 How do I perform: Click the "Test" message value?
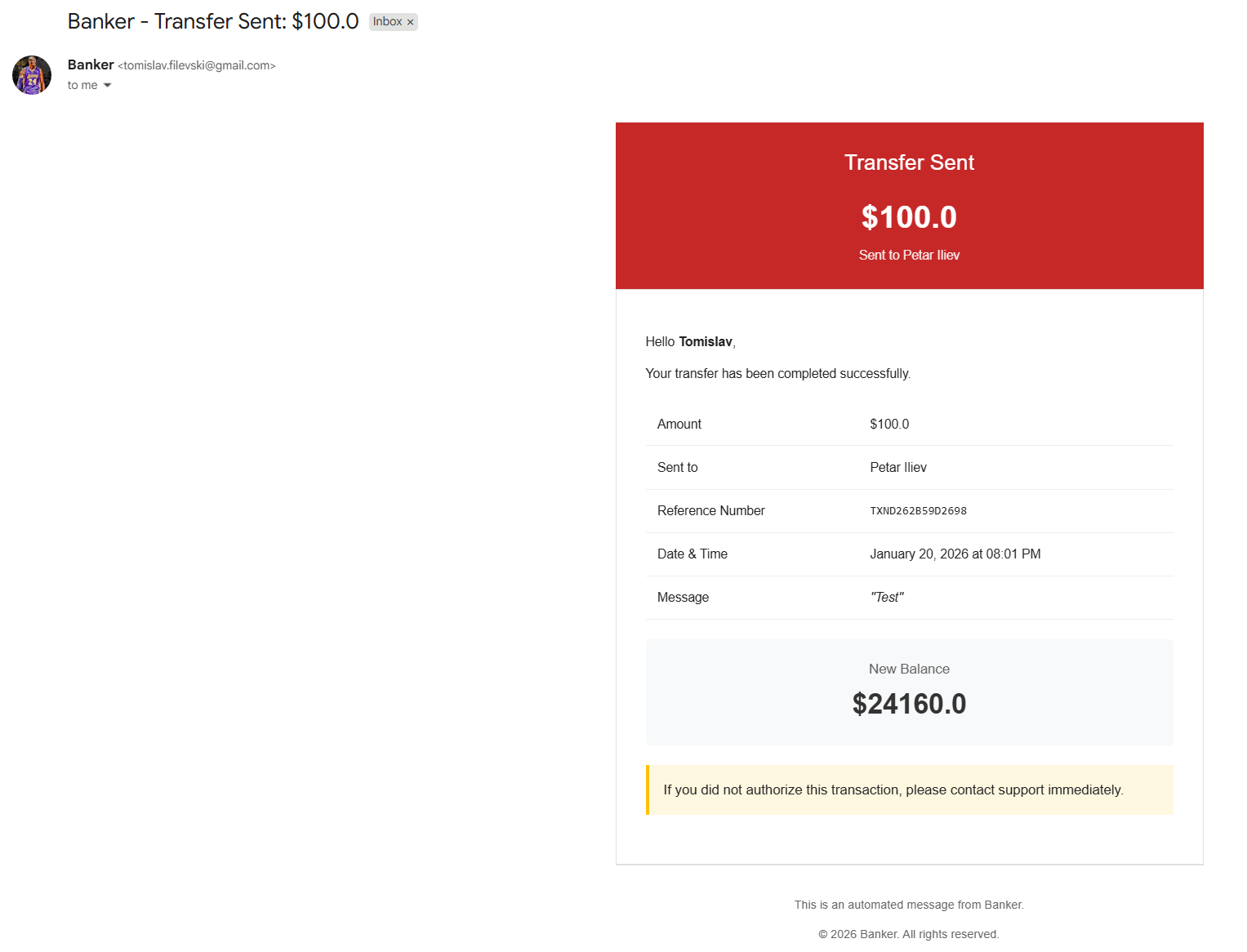(x=887, y=598)
